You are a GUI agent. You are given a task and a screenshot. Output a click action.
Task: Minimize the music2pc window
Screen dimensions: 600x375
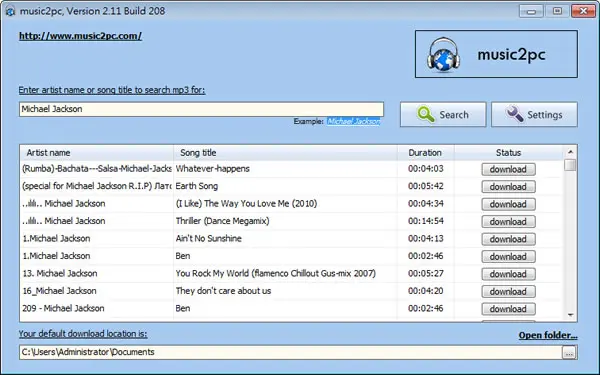[531, 11]
